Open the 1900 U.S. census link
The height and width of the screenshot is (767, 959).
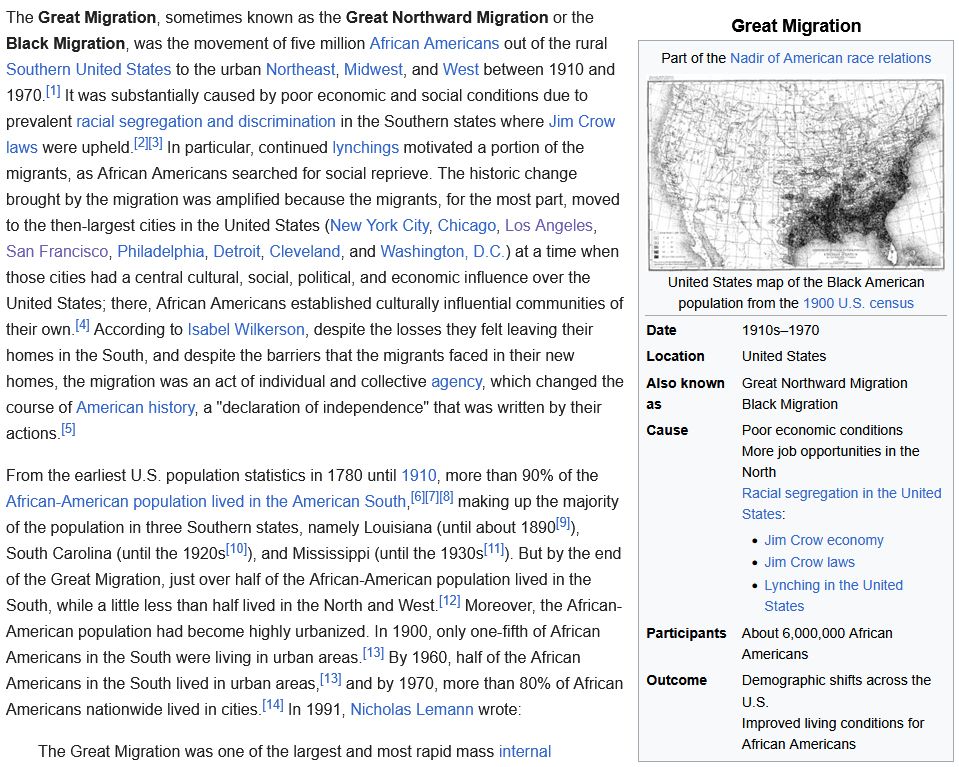[x=856, y=303]
